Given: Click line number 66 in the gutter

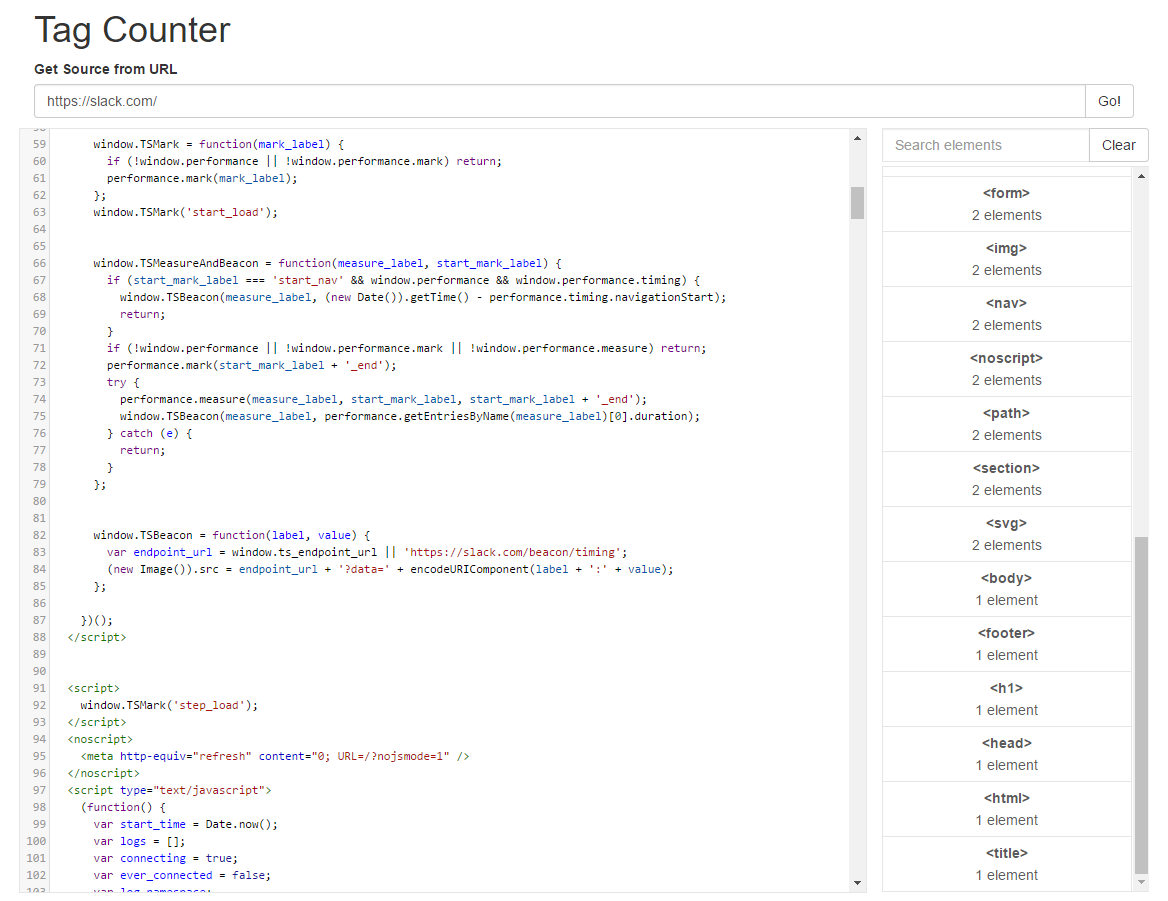Looking at the screenshot, I should click(39, 264).
